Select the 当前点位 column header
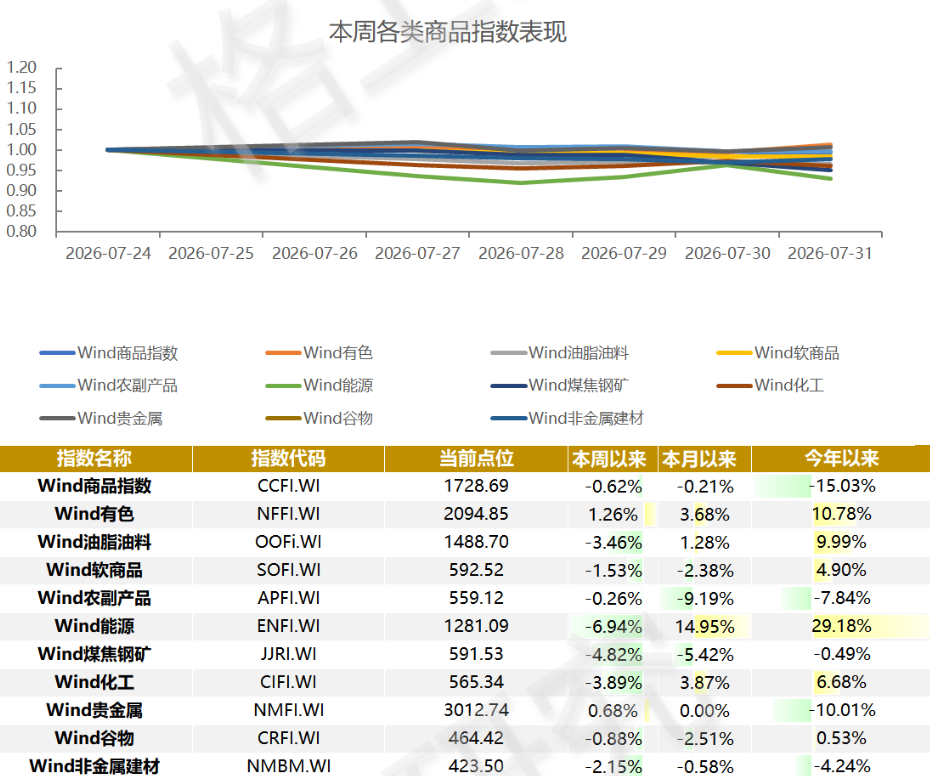930x776 pixels. tap(476, 459)
